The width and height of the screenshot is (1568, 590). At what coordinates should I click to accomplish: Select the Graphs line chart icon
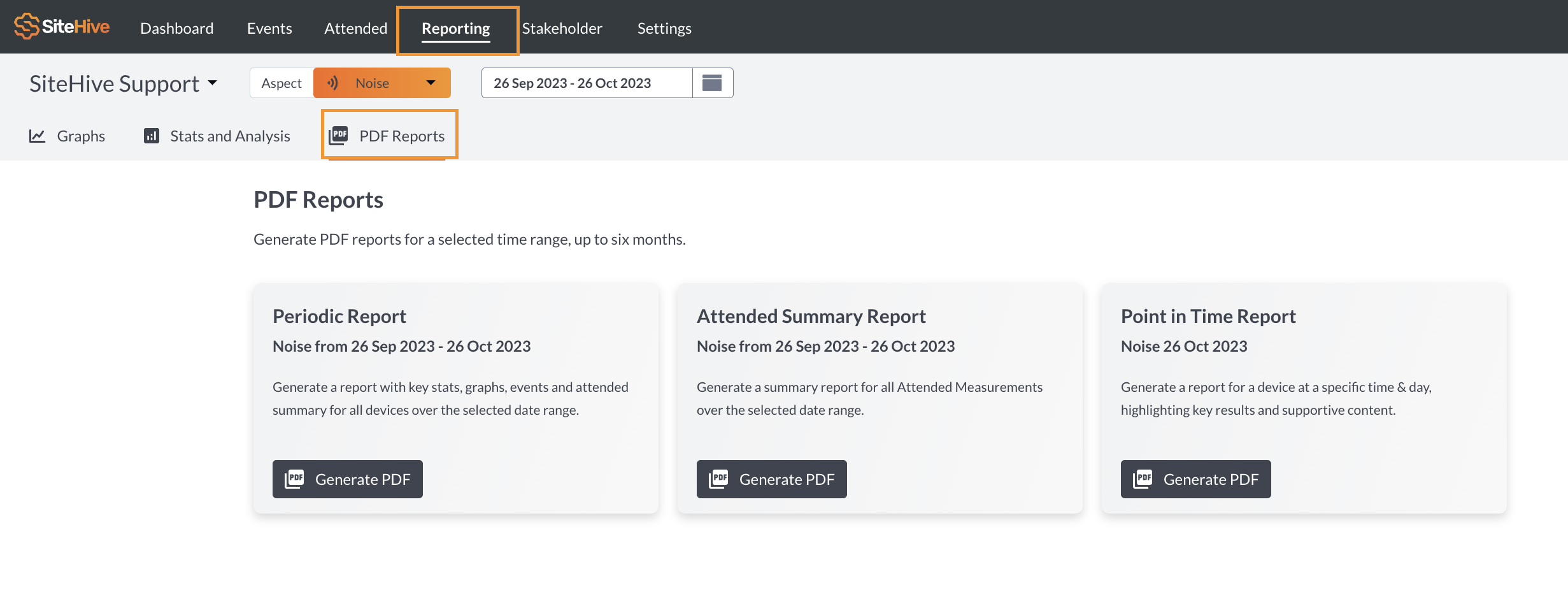(36, 135)
